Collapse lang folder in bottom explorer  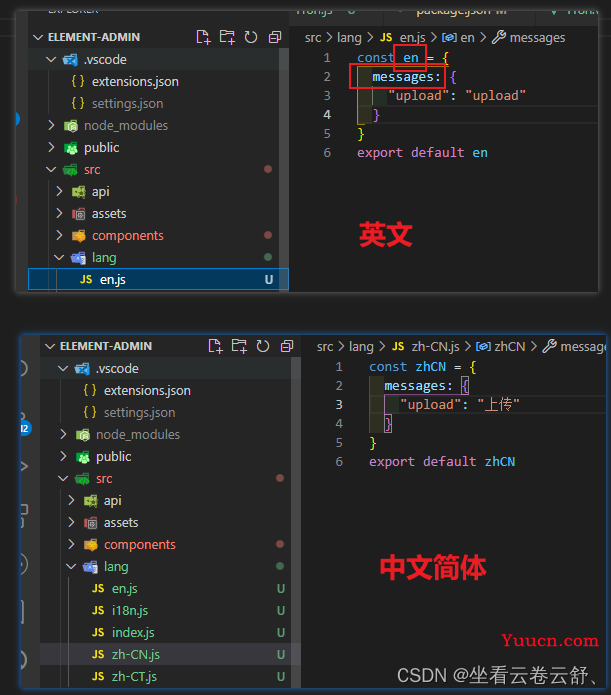click(x=71, y=566)
